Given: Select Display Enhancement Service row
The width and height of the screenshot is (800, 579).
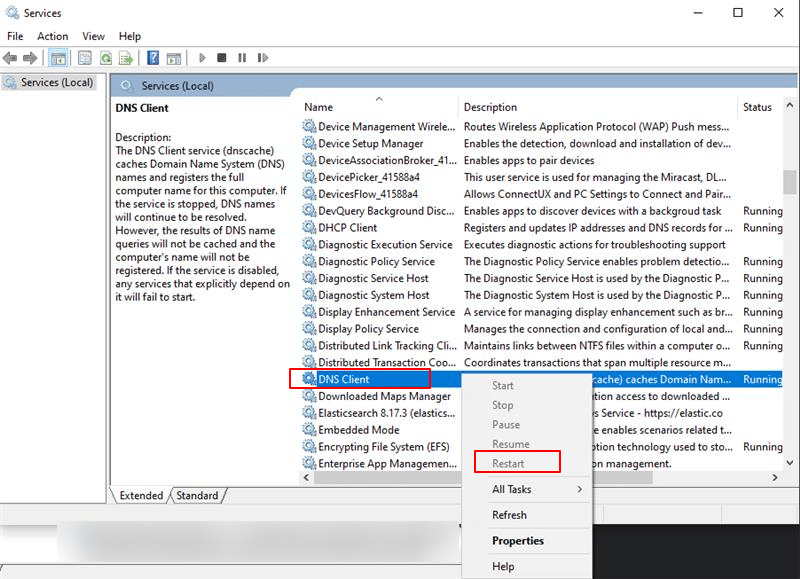Looking at the screenshot, I should click(541, 312).
